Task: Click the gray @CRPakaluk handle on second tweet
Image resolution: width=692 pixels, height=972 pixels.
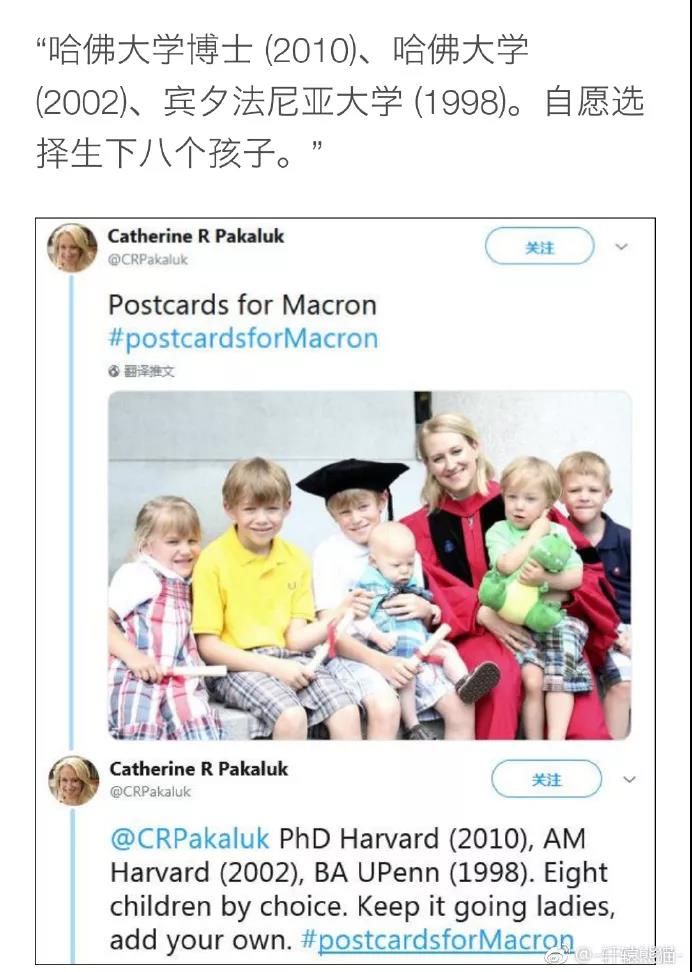Action: (x=150, y=792)
